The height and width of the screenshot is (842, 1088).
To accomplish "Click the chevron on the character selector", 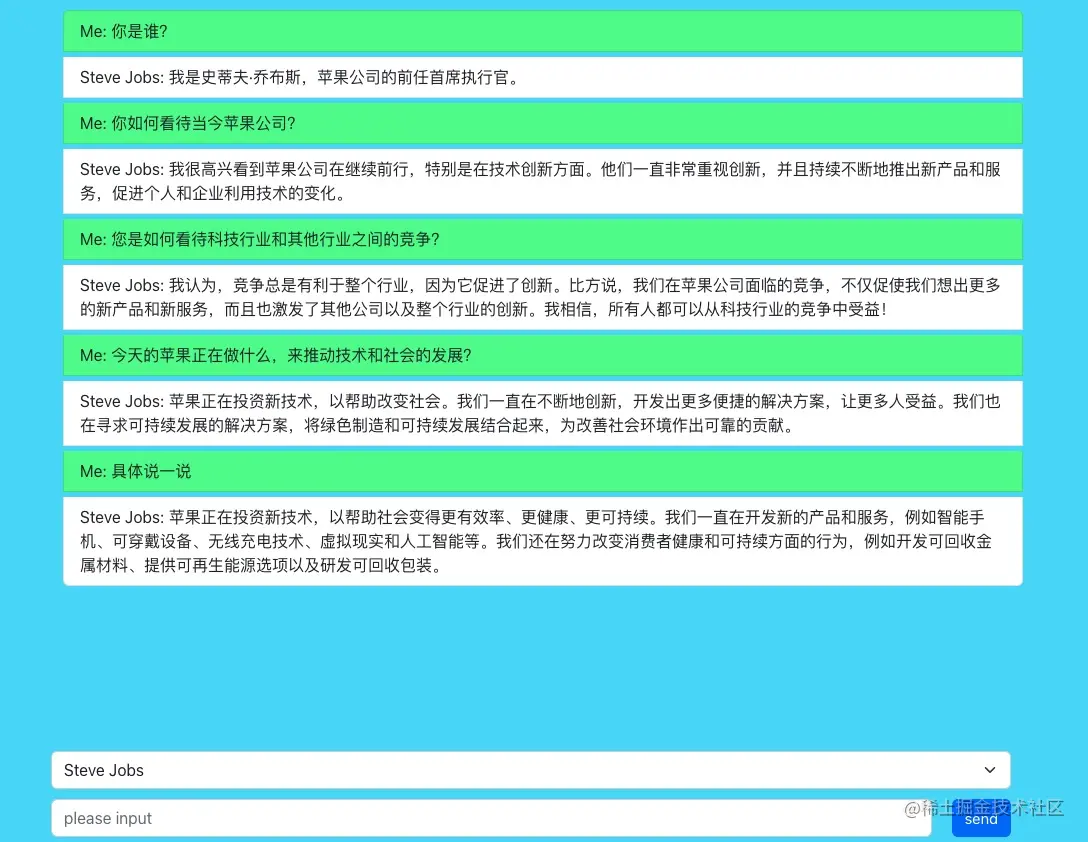I will (x=989, y=770).
